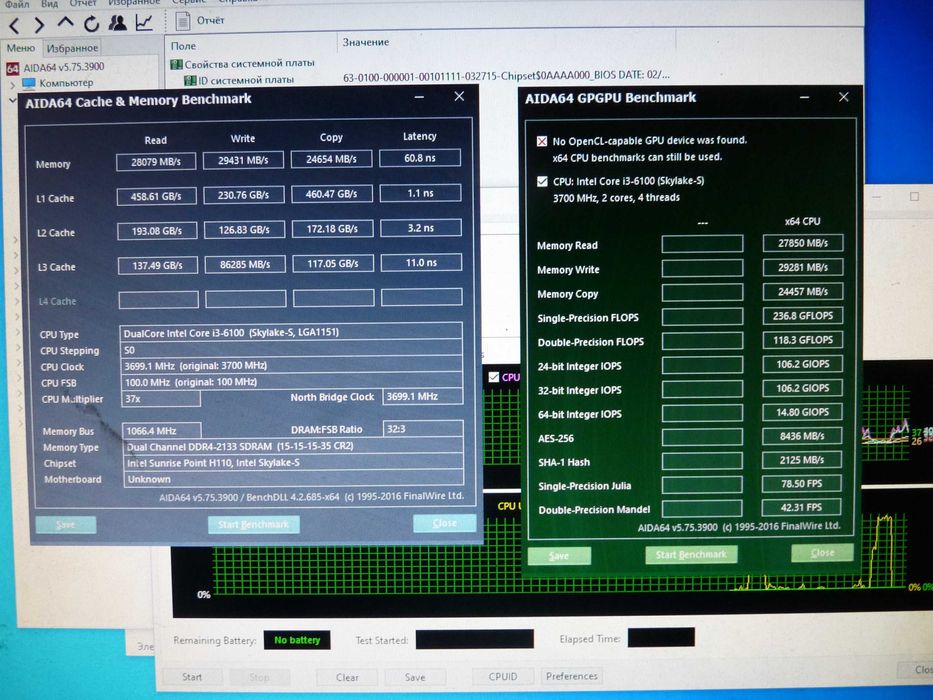Go back with the left arrow toolbar icon
The image size is (933, 700).
click(15, 25)
